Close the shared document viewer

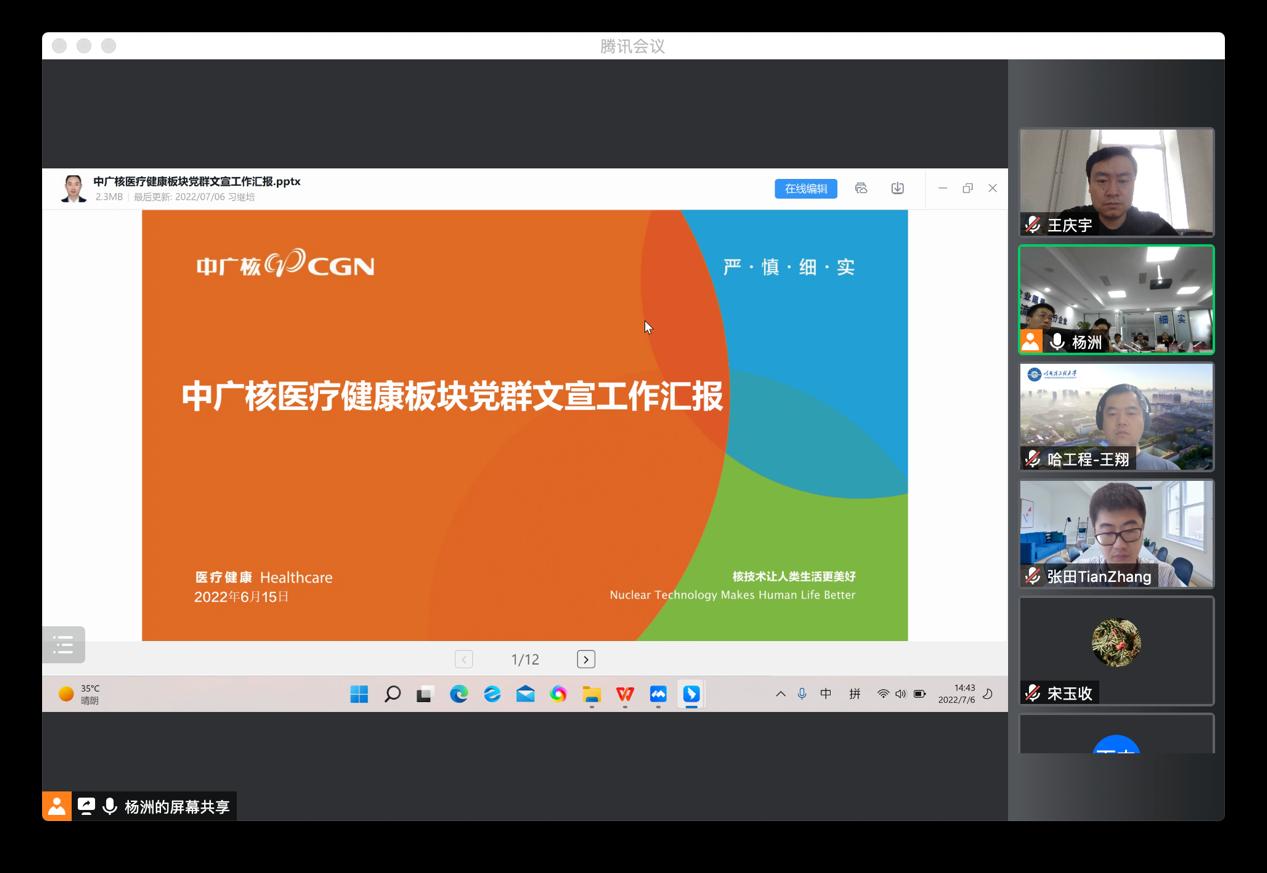click(992, 188)
